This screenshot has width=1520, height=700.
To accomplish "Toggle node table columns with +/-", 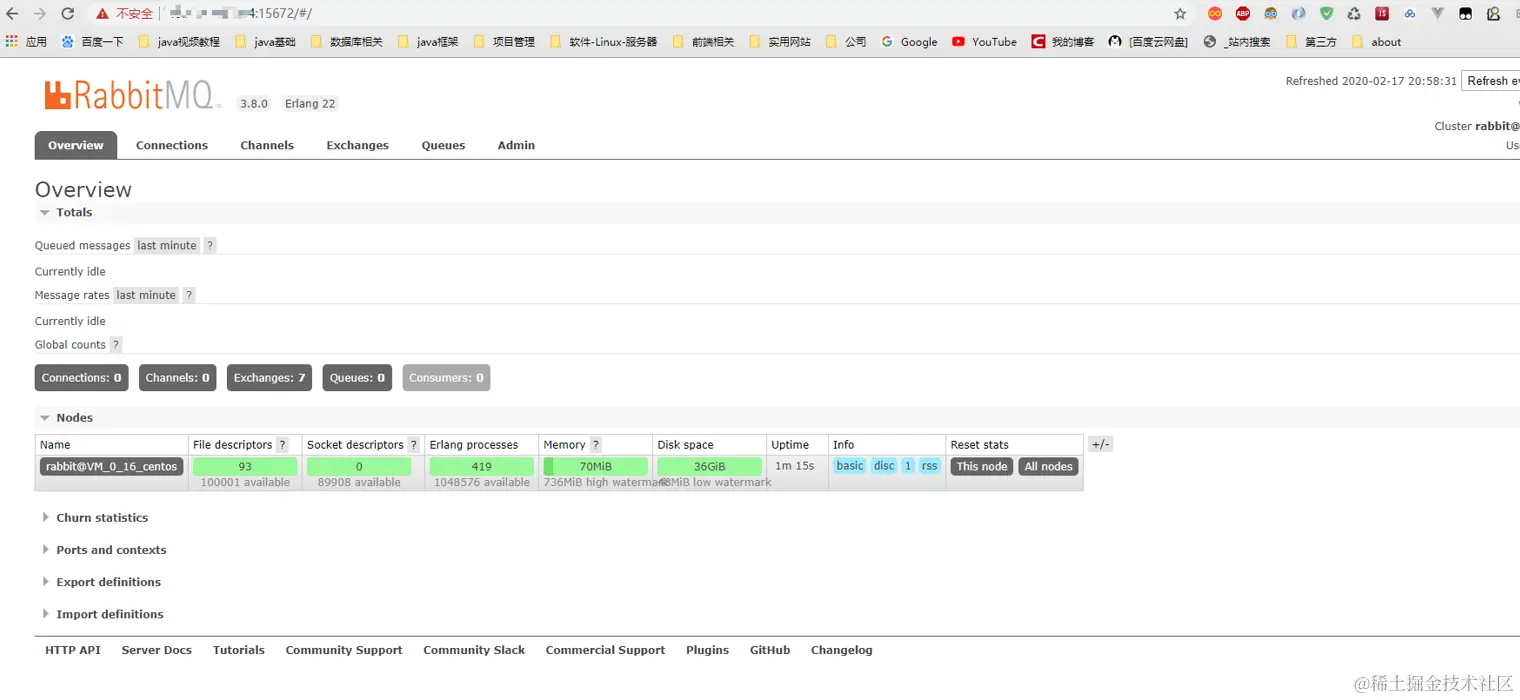I will (x=1100, y=445).
